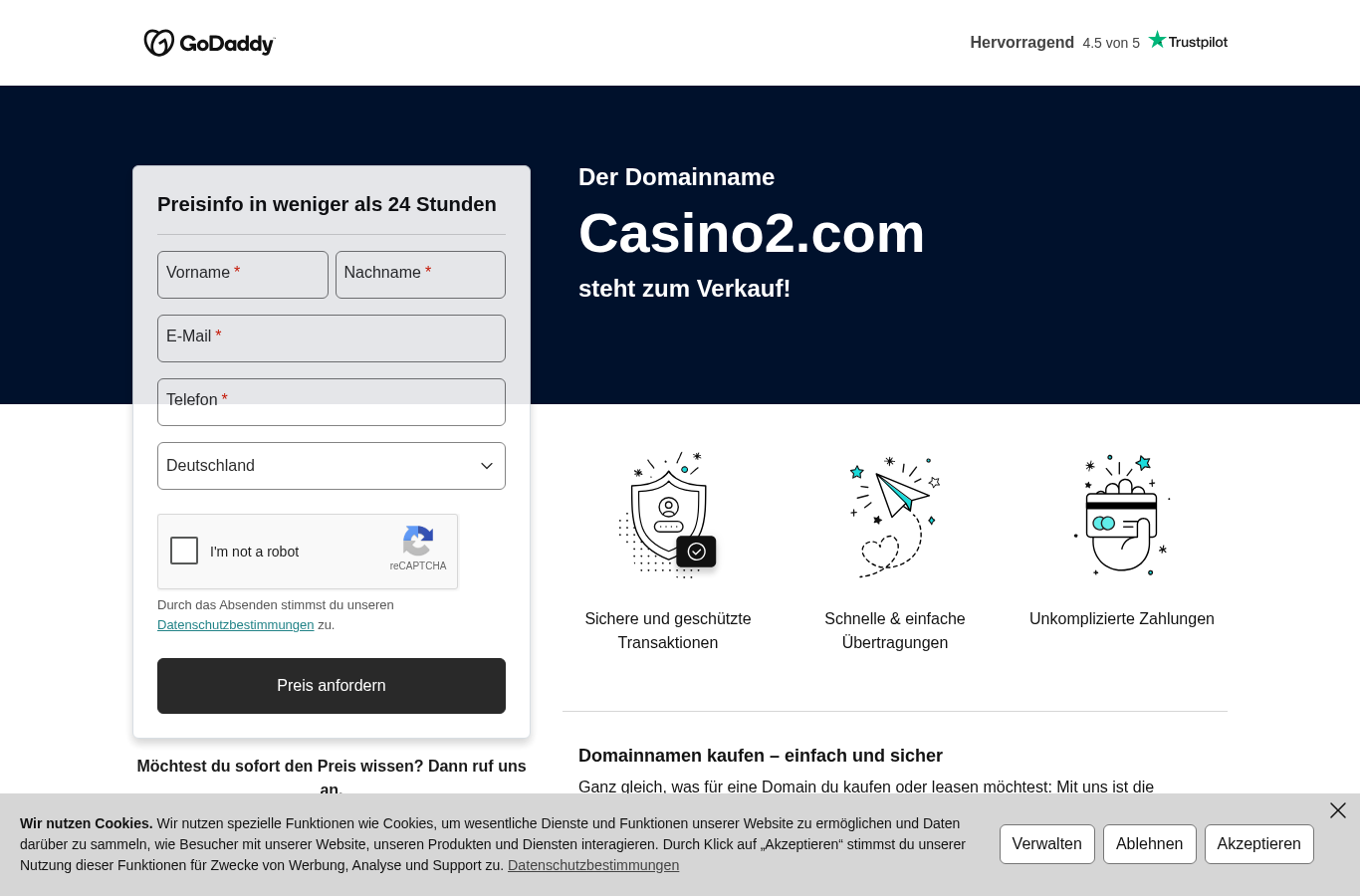This screenshot has height=896, width=1360.
Task: Click the paper plane transfer illustration
Action: click(894, 516)
